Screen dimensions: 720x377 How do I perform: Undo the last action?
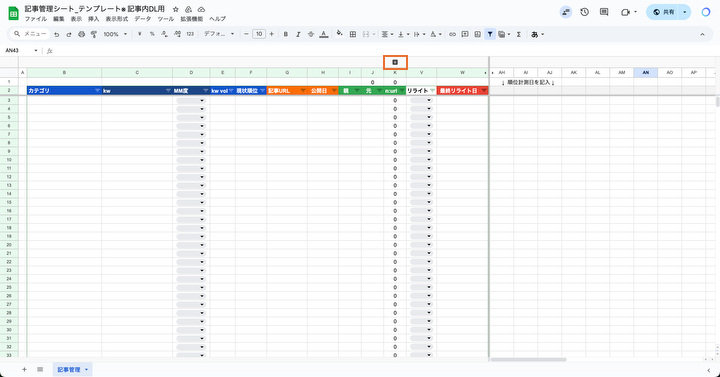click(x=56, y=34)
